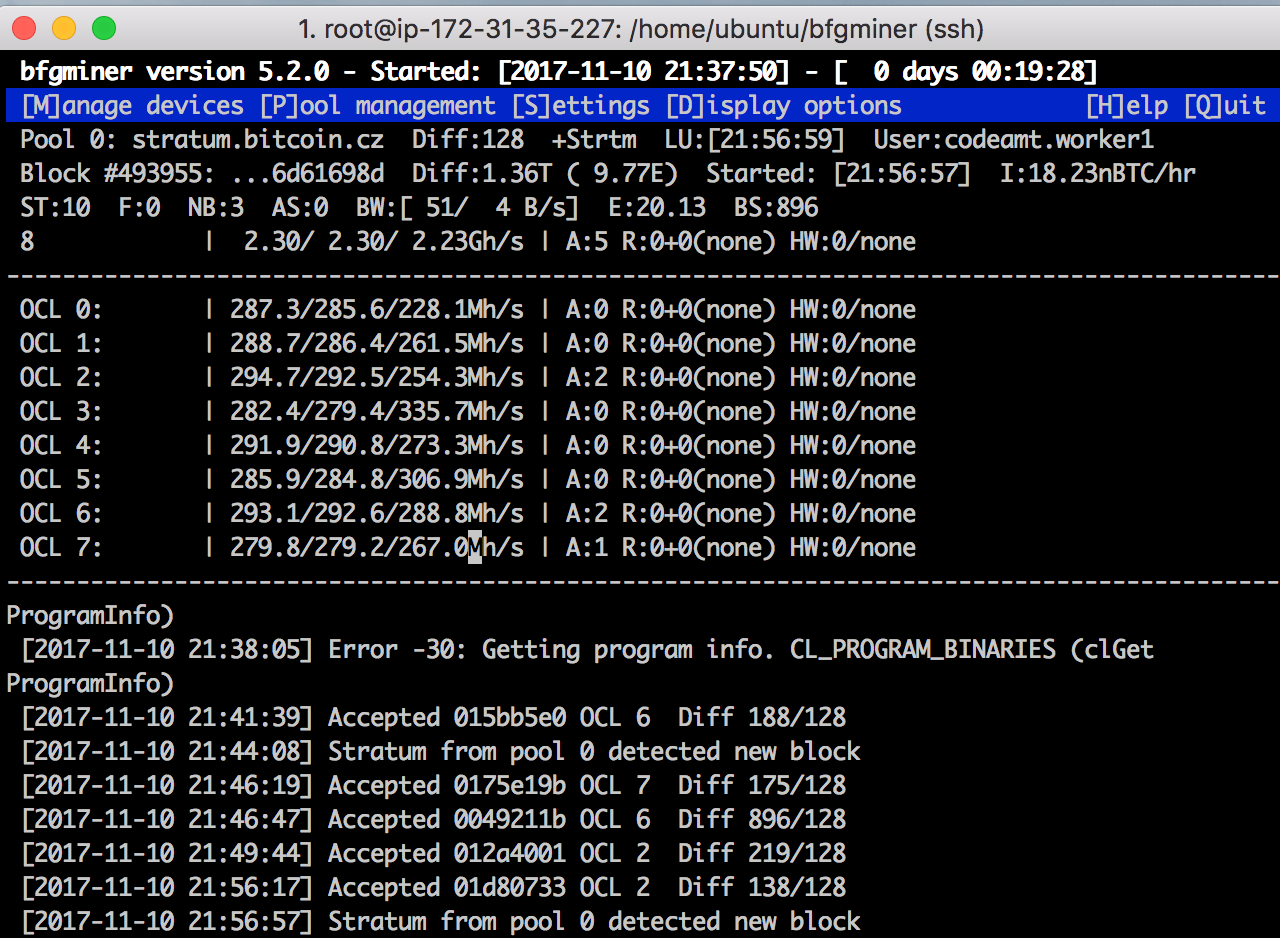Image resolution: width=1280 pixels, height=938 pixels.
Task: Select the [S]ettings menu option
Action: pos(581,106)
